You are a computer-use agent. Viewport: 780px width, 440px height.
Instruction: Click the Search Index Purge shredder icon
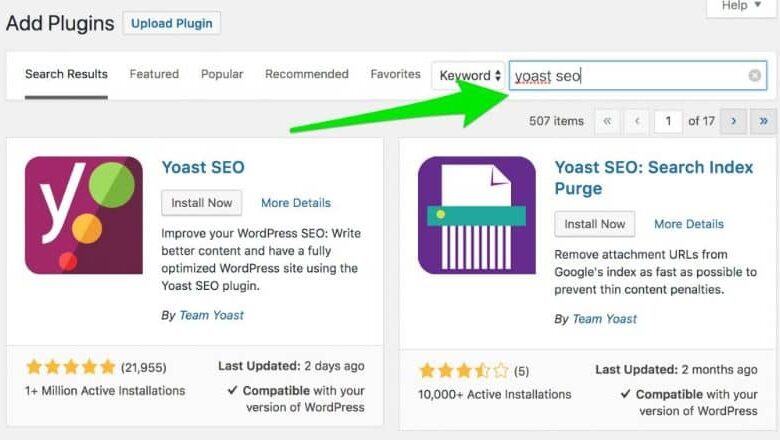coord(477,214)
